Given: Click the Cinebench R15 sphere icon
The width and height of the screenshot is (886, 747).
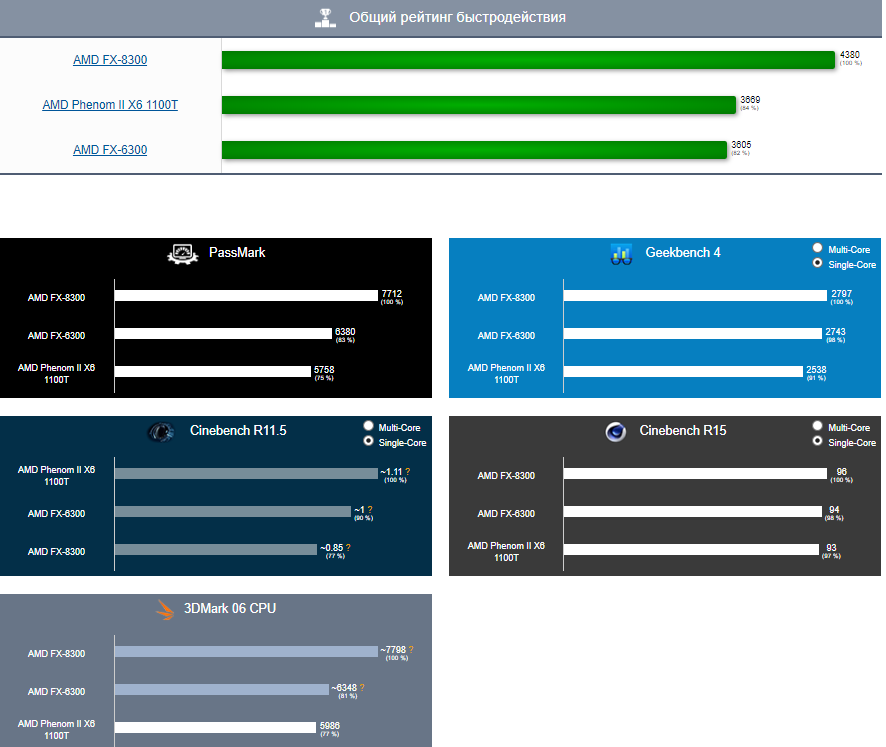Looking at the screenshot, I should pos(615,432).
